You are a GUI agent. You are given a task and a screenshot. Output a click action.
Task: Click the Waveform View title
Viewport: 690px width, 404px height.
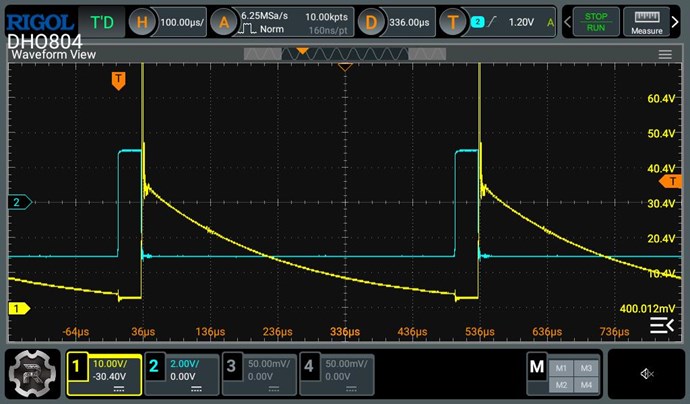(x=54, y=55)
